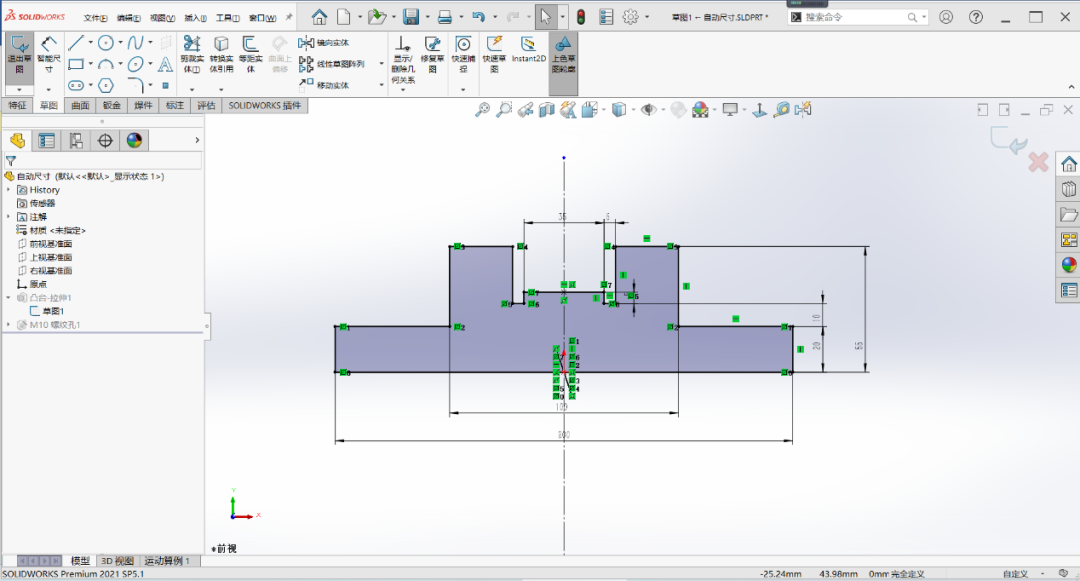This screenshot has height=581, width=1080.
Task: Toggle Hide/Show Items eye icon
Action: coord(648,109)
